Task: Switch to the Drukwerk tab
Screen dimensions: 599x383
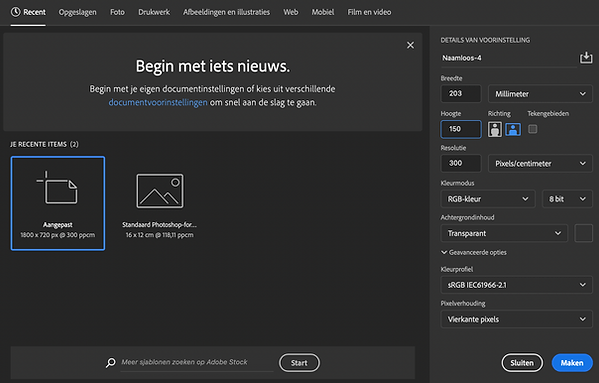Action: pyautogui.click(x=154, y=12)
